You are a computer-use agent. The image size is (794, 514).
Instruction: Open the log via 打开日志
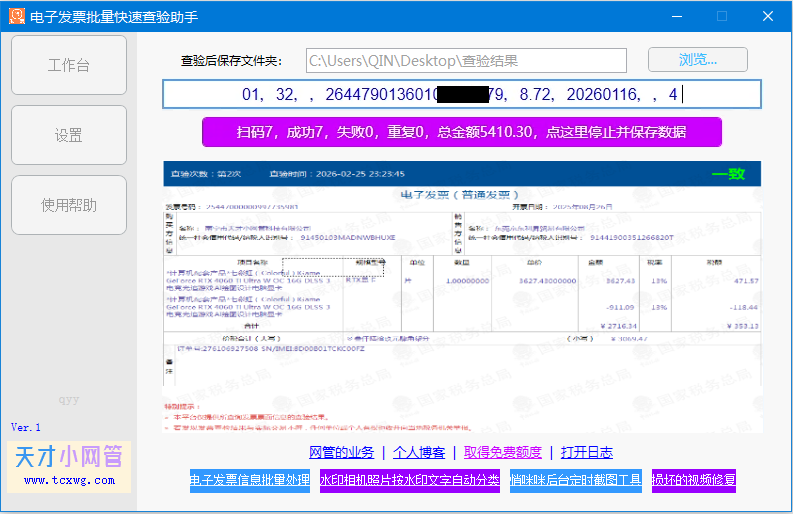586,453
